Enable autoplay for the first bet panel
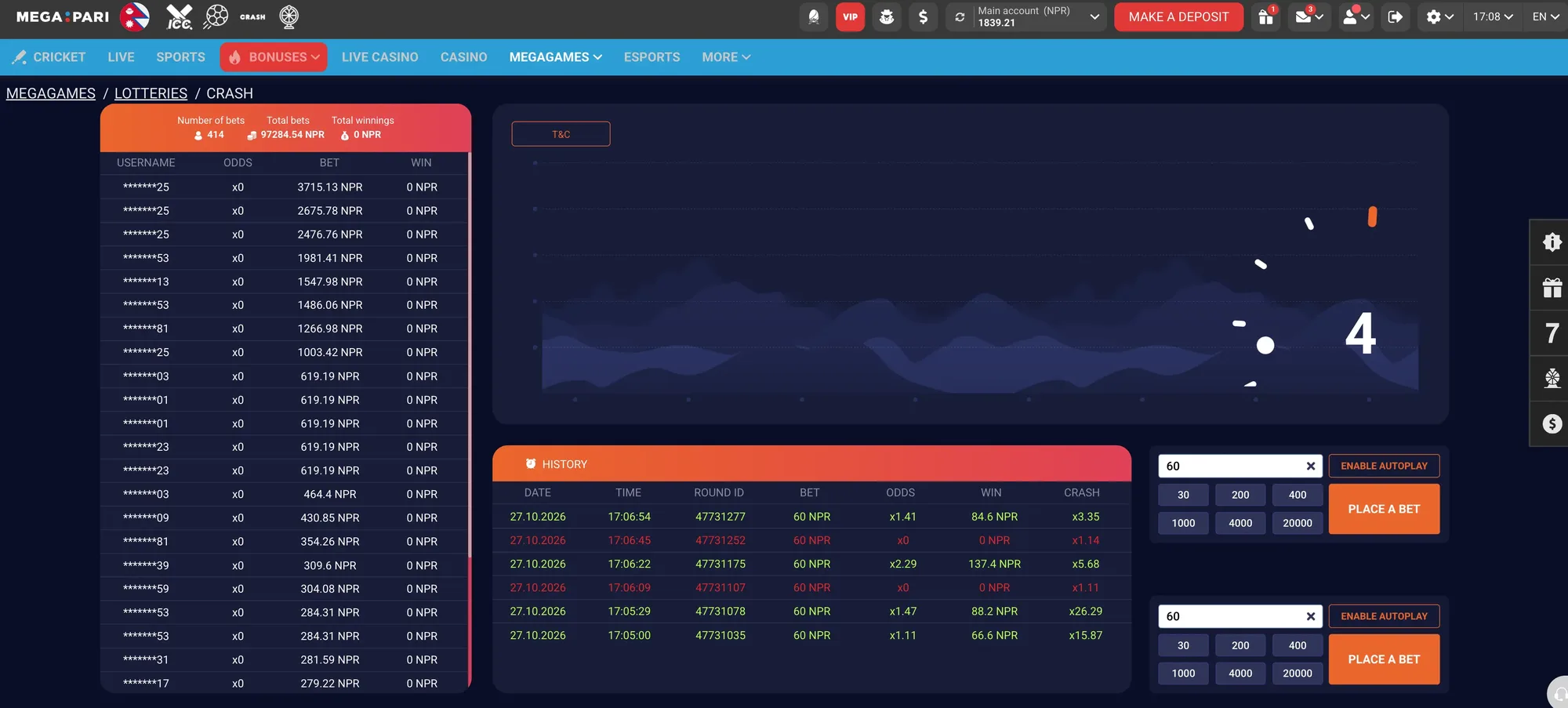1568x708 pixels. coord(1384,466)
